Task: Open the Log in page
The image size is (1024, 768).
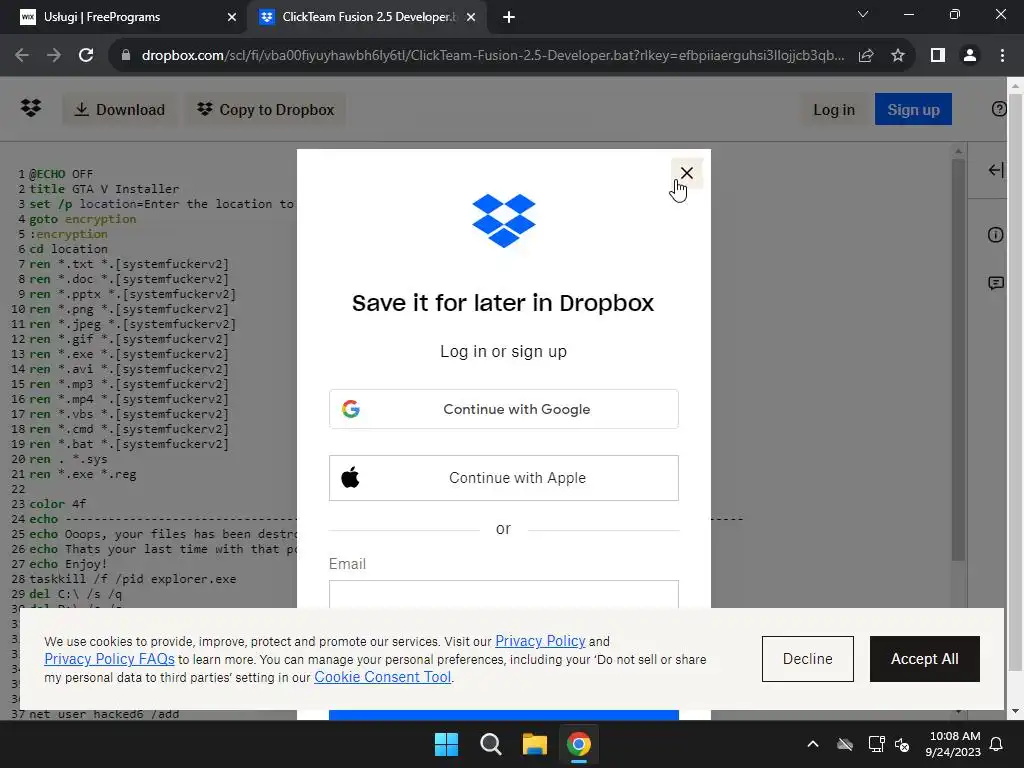Action: tap(833, 110)
